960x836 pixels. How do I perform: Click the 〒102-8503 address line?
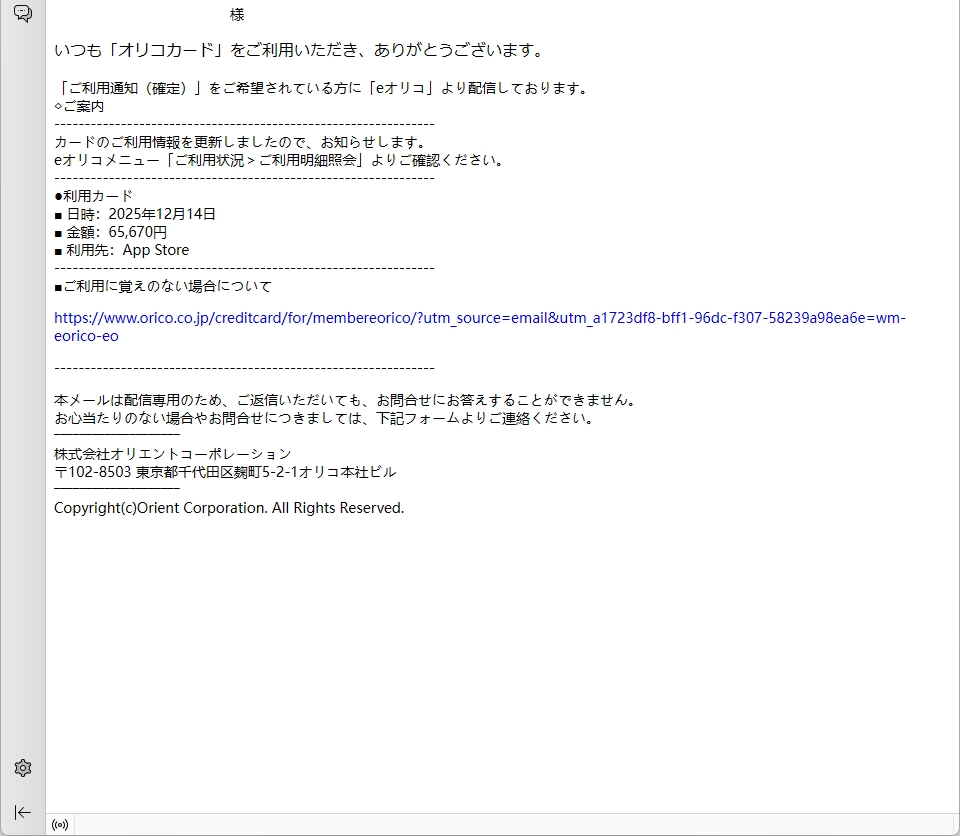[225, 472]
